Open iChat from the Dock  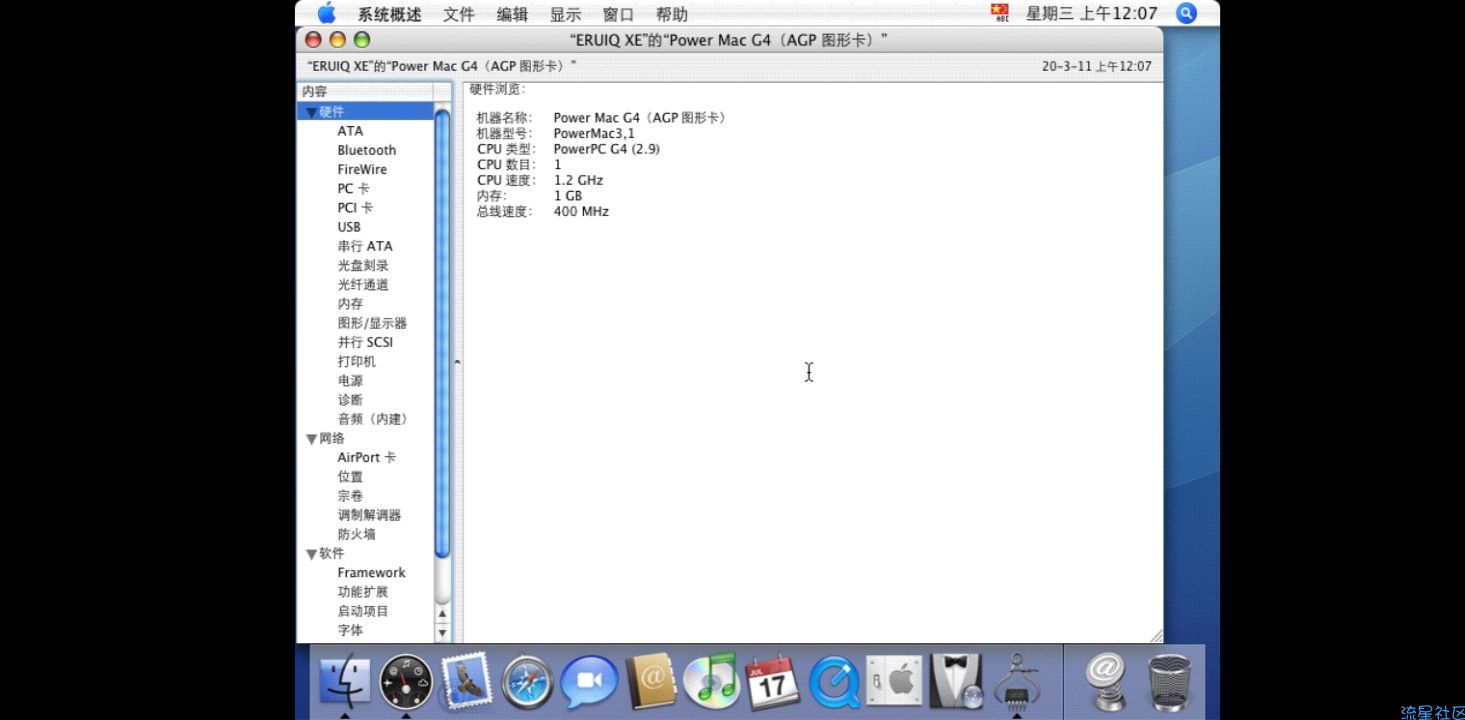(x=588, y=683)
